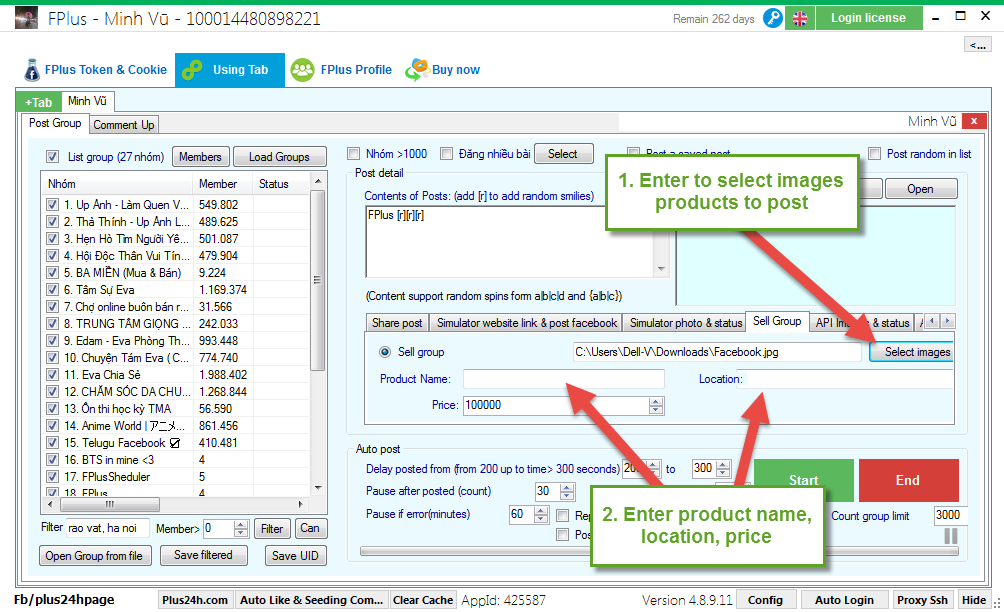Open the Plus24h.com link button
This screenshot has width=1004, height=612.
pyautogui.click(x=195, y=600)
